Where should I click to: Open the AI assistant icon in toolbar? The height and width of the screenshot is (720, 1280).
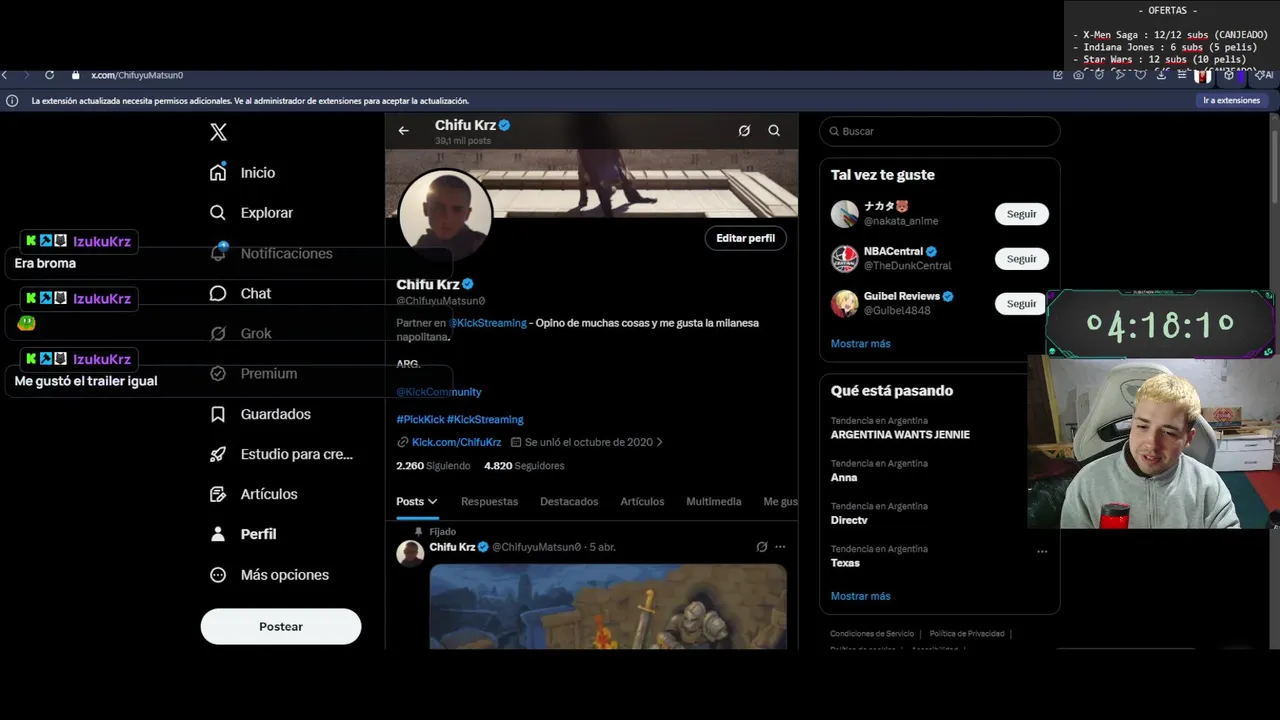1264,75
